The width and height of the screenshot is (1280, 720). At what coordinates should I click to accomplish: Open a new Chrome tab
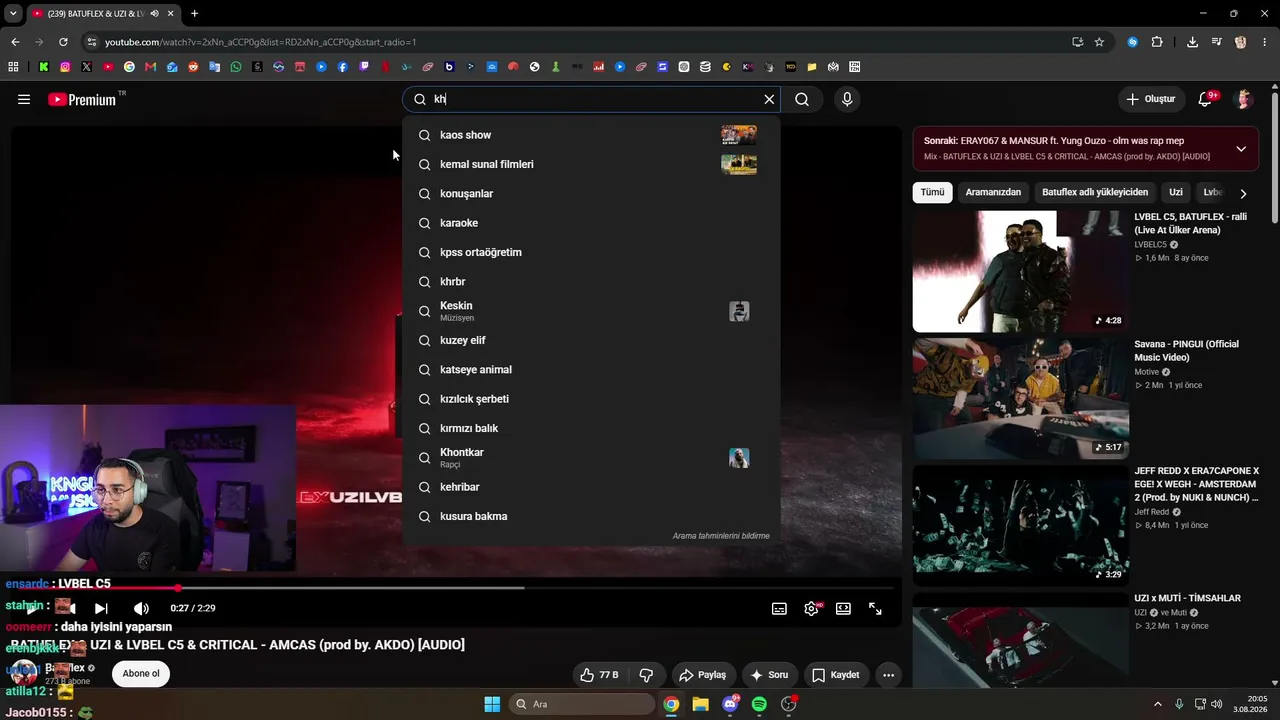click(194, 13)
